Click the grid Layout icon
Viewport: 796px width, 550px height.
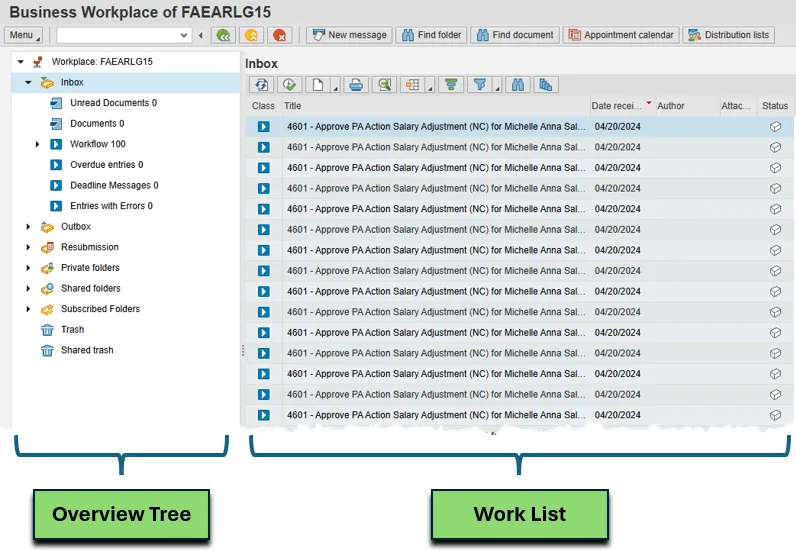point(413,85)
